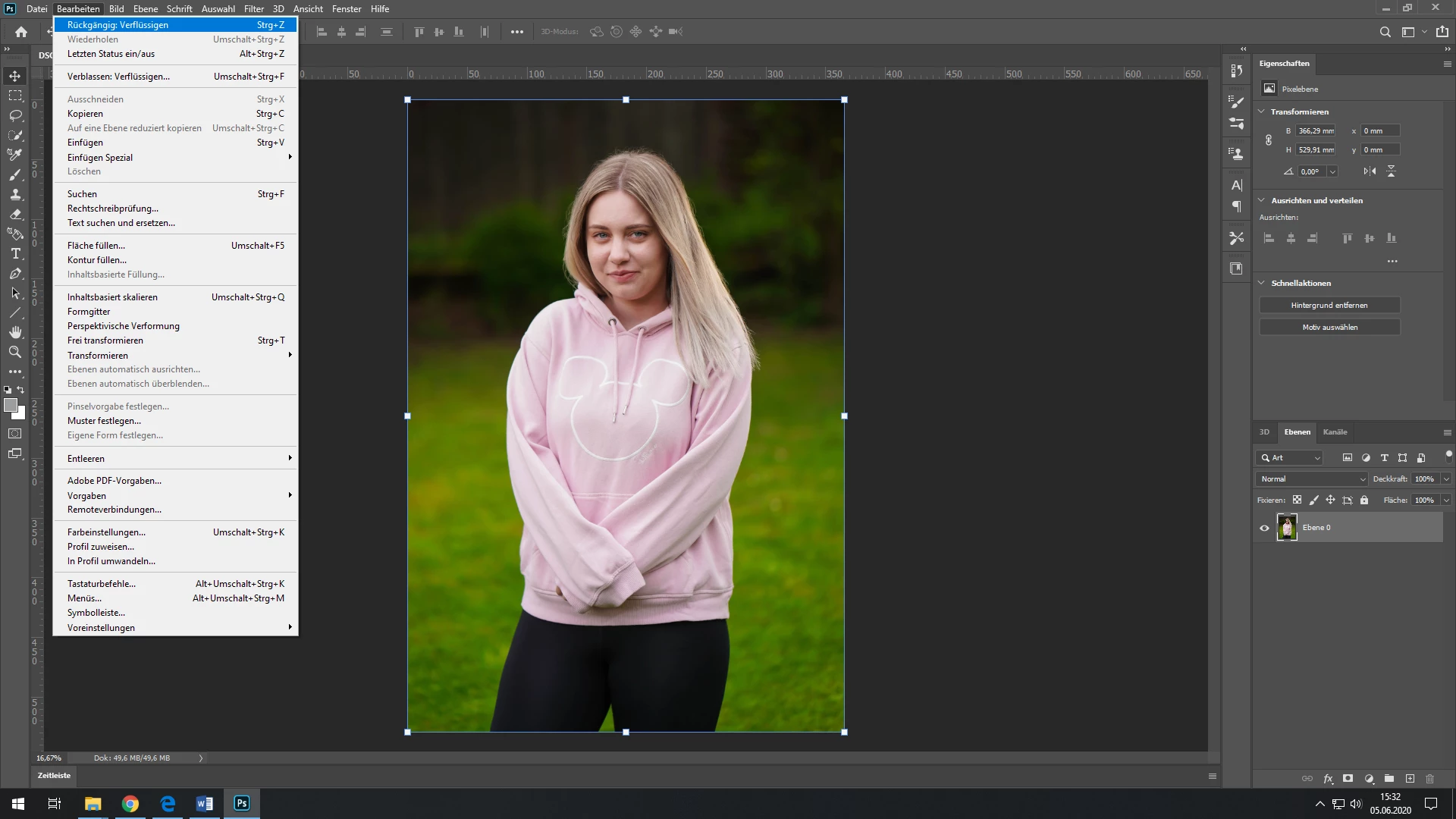
Task: Select the Pen tool
Action: [x=15, y=273]
